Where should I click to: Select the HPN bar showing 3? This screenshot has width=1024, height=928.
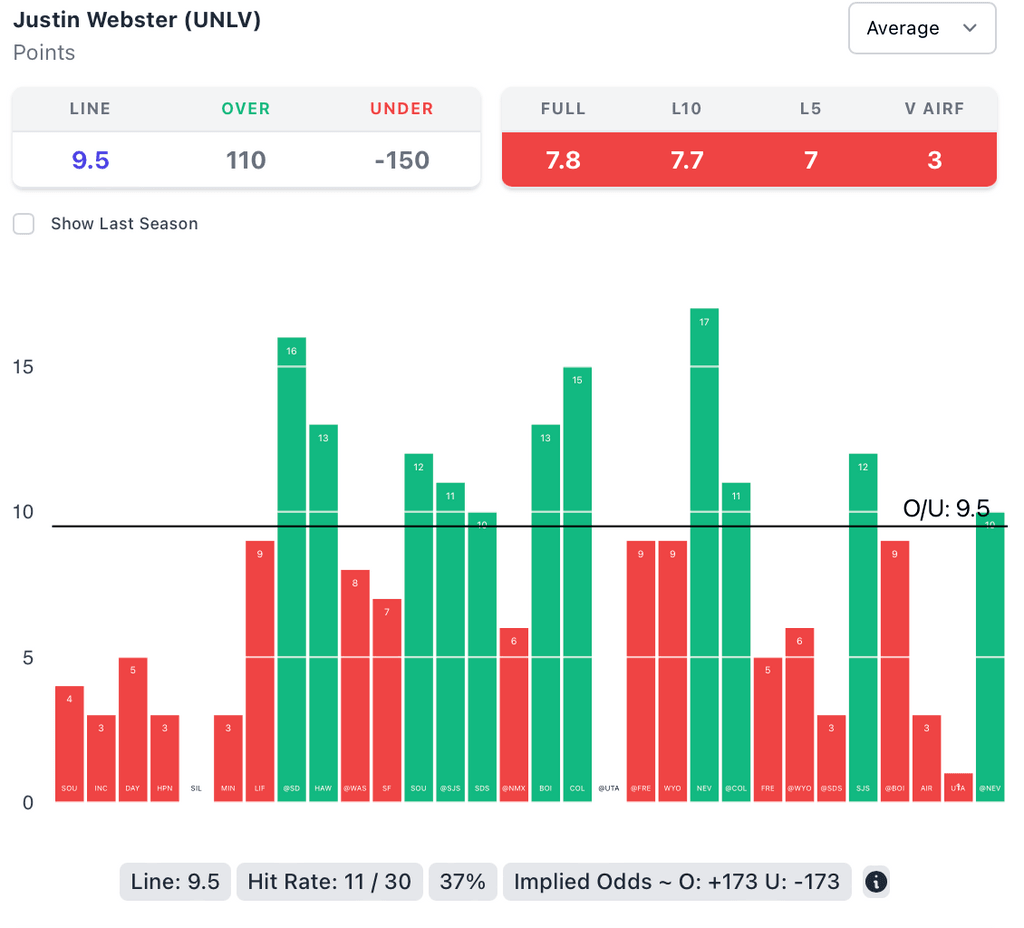[165, 758]
